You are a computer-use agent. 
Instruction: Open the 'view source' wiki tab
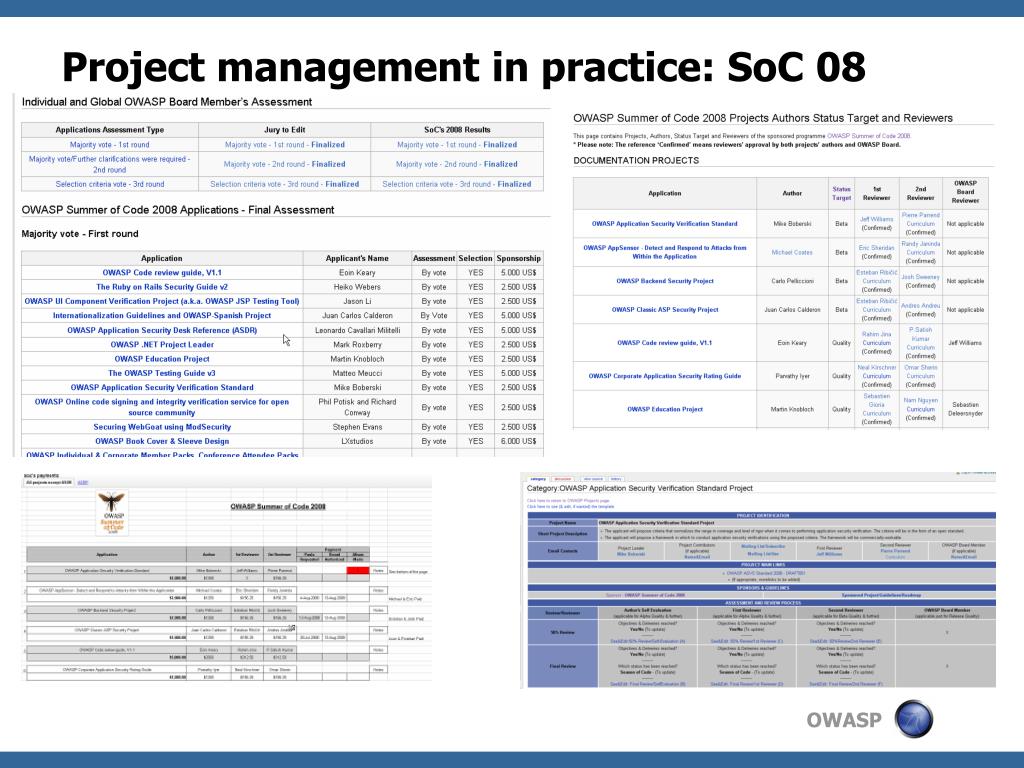click(592, 479)
